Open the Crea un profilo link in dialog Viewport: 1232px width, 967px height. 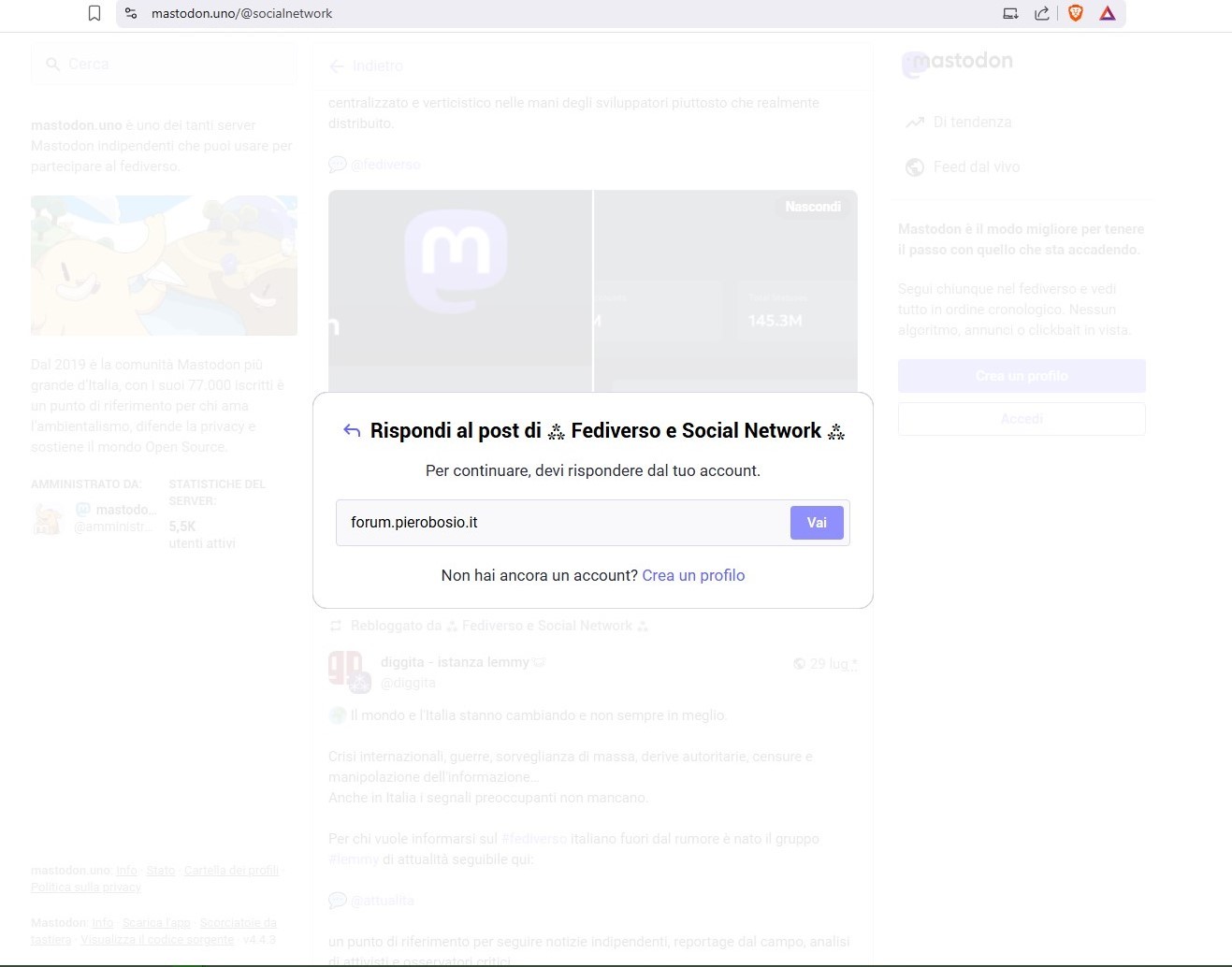[693, 575]
